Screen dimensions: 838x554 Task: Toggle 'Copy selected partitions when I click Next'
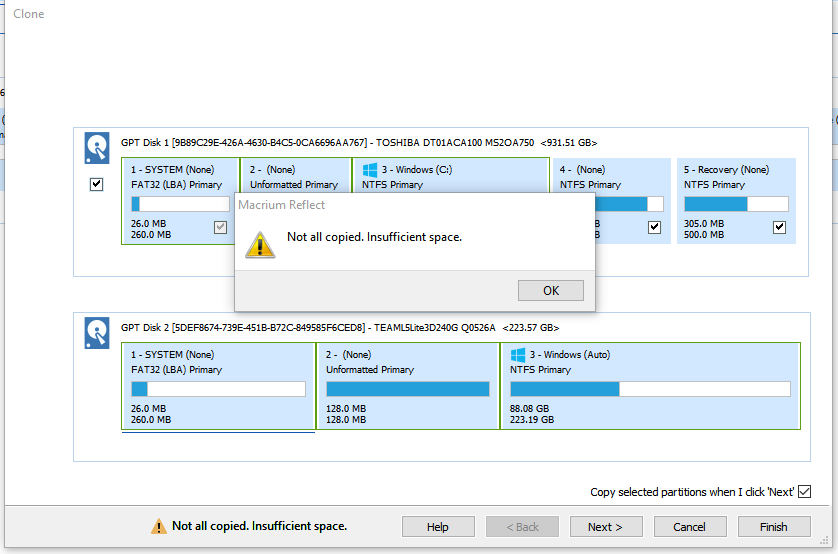tap(804, 491)
